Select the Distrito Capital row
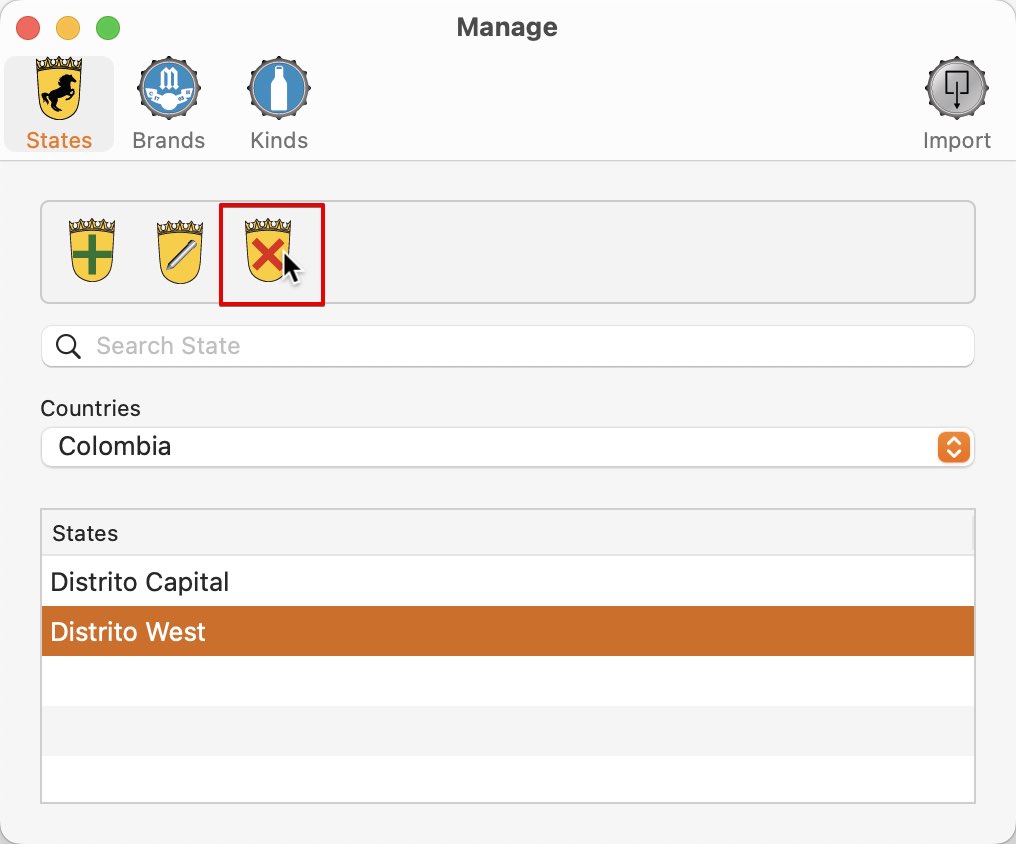Image resolution: width=1016 pixels, height=844 pixels. click(507, 582)
